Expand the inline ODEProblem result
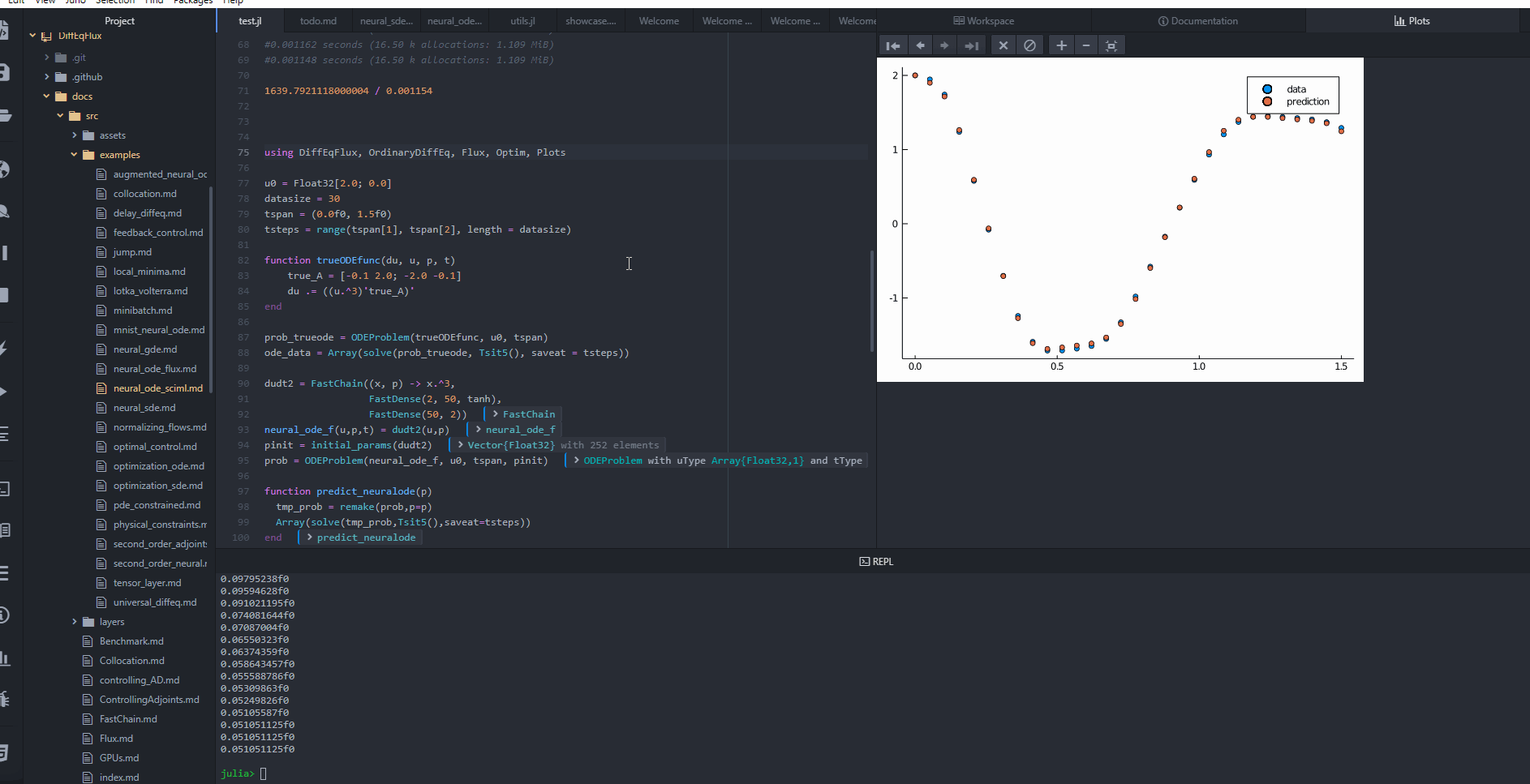 (576, 461)
